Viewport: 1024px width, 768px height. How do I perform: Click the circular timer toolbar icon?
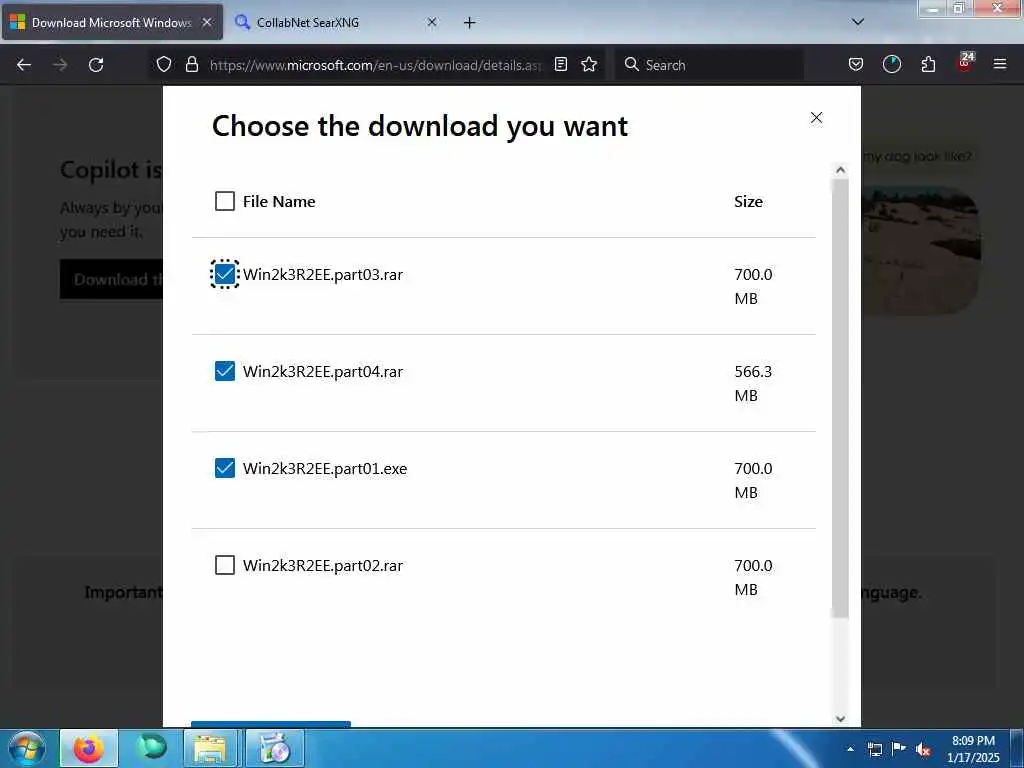coord(891,64)
